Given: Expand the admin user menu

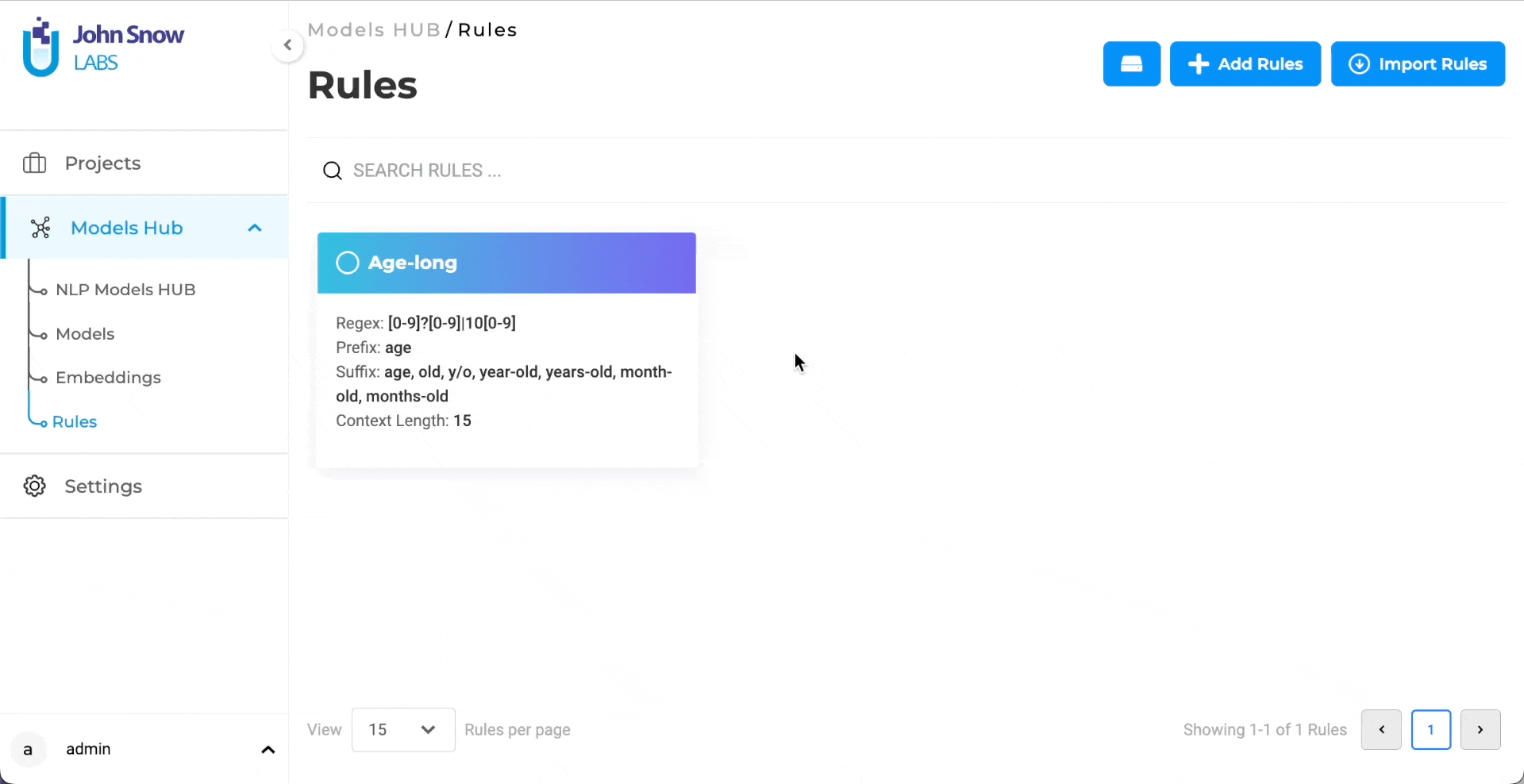Looking at the screenshot, I should click(x=268, y=750).
